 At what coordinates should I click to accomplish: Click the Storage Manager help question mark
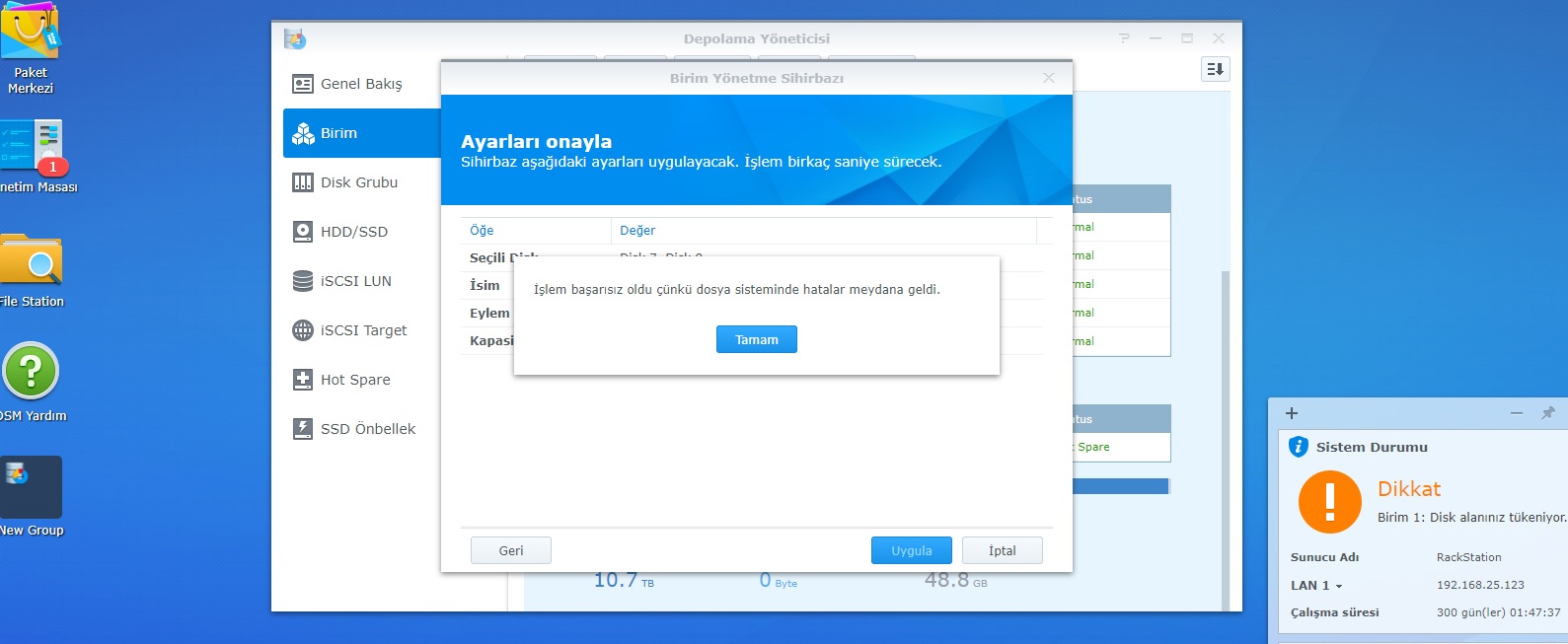tap(1124, 38)
